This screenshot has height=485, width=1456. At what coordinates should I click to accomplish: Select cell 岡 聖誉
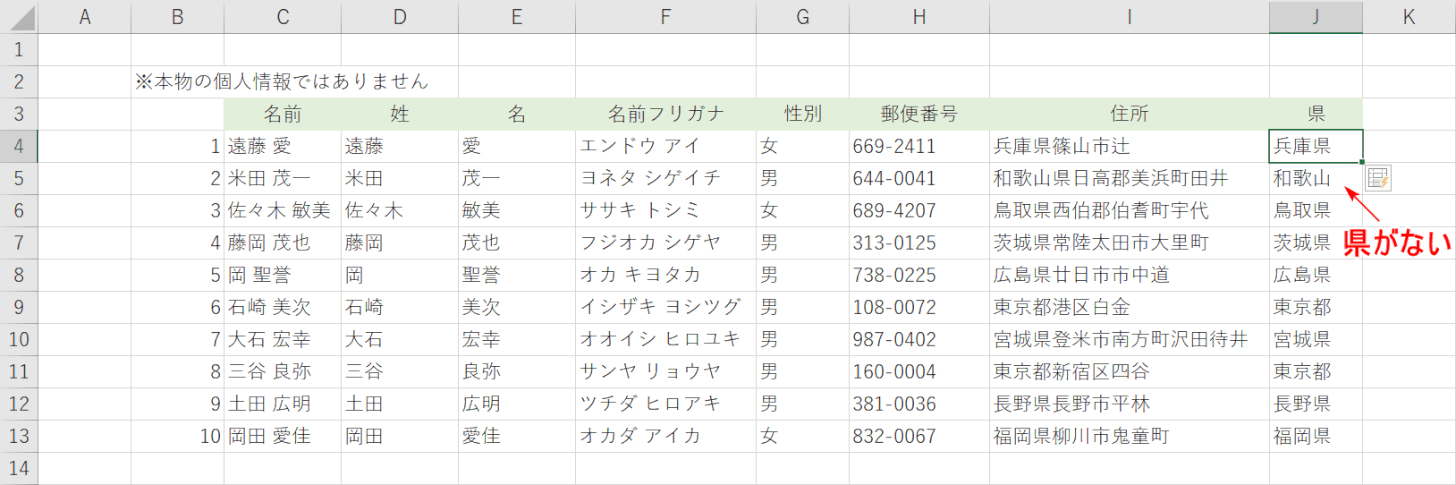[282, 275]
